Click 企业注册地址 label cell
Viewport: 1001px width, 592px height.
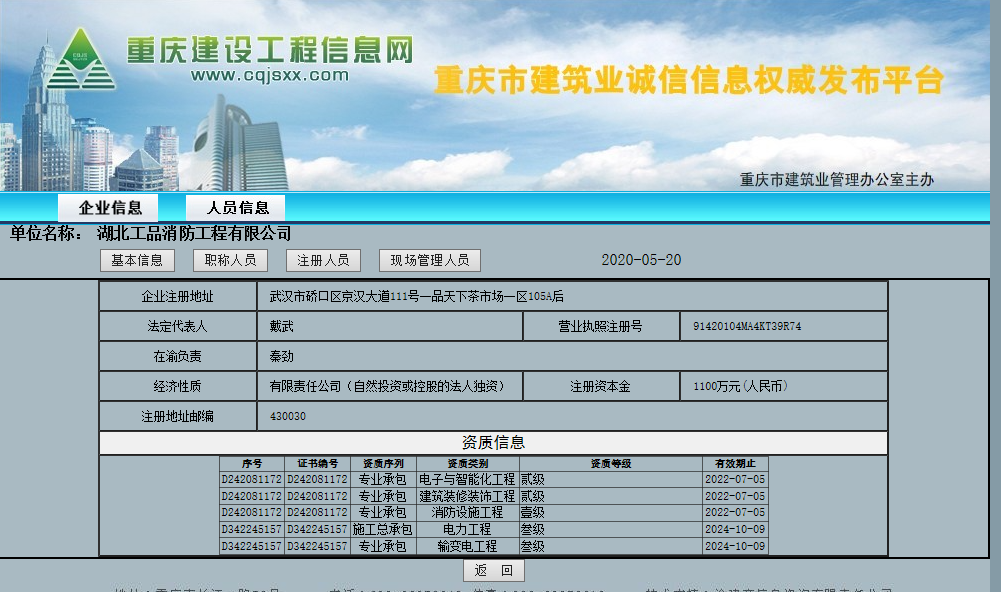pos(178,296)
